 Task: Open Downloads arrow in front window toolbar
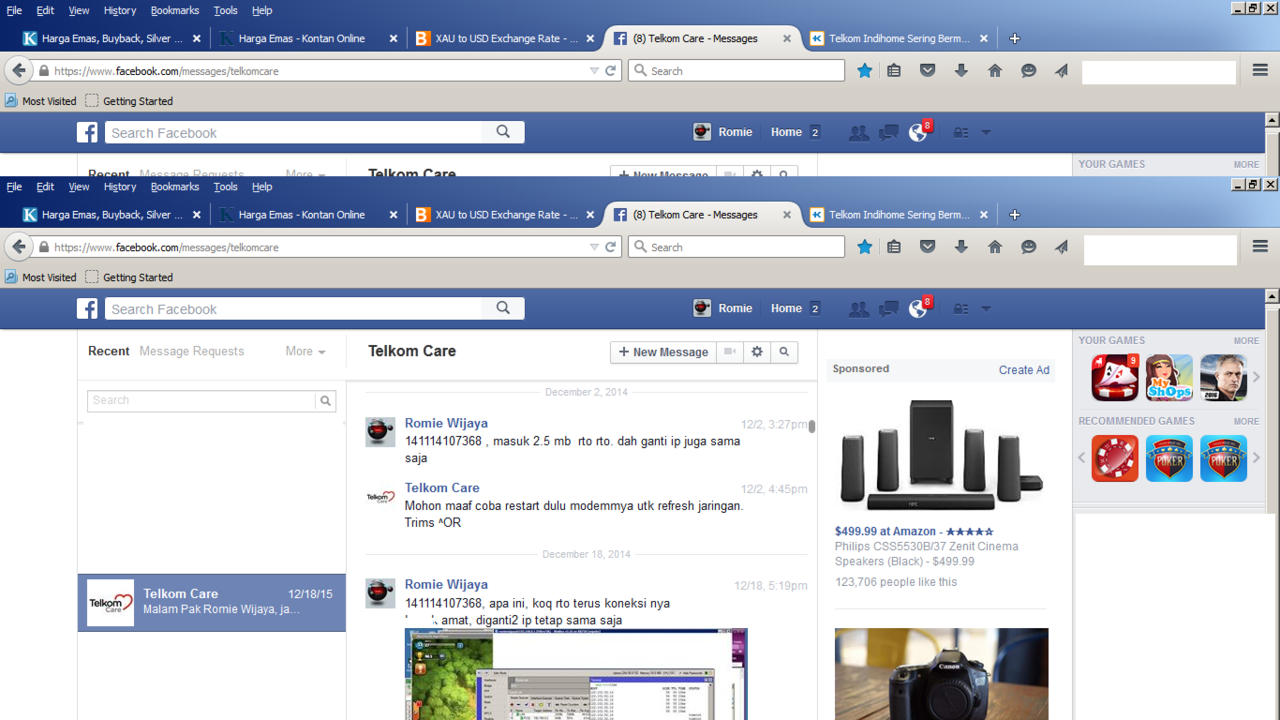[961, 247]
